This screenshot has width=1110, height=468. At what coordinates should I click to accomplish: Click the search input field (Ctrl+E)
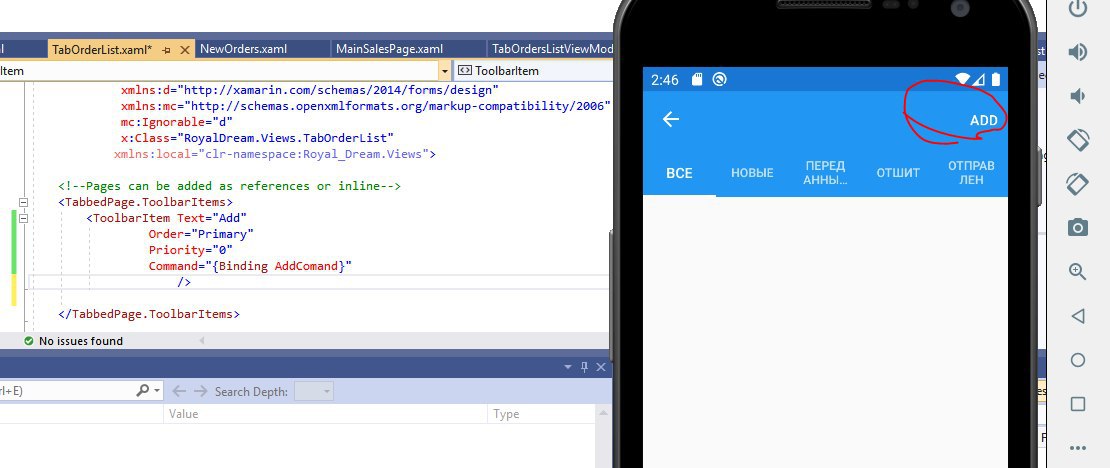[67, 391]
